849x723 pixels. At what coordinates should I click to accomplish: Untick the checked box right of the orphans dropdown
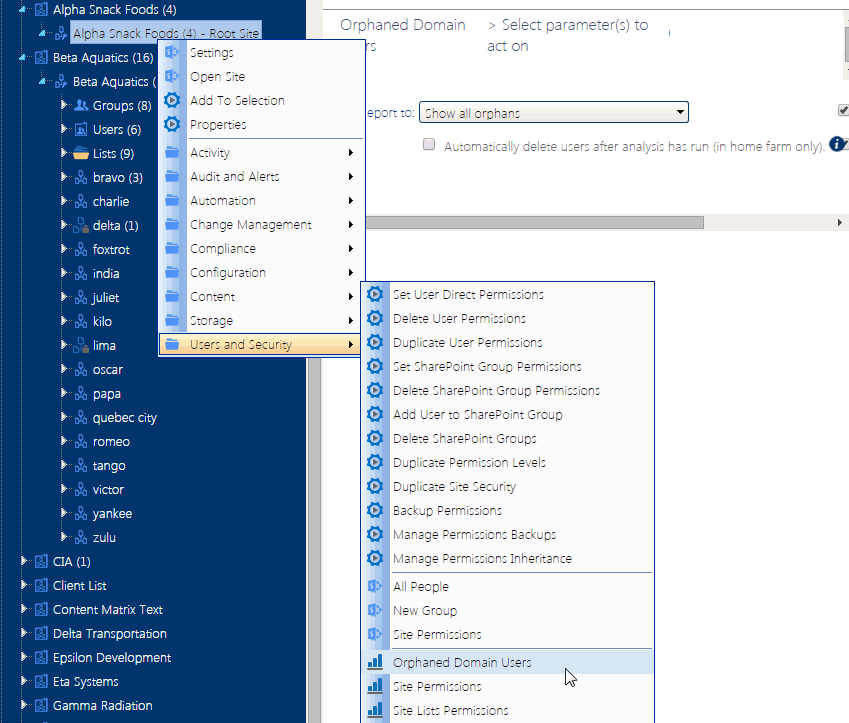coord(843,110)
